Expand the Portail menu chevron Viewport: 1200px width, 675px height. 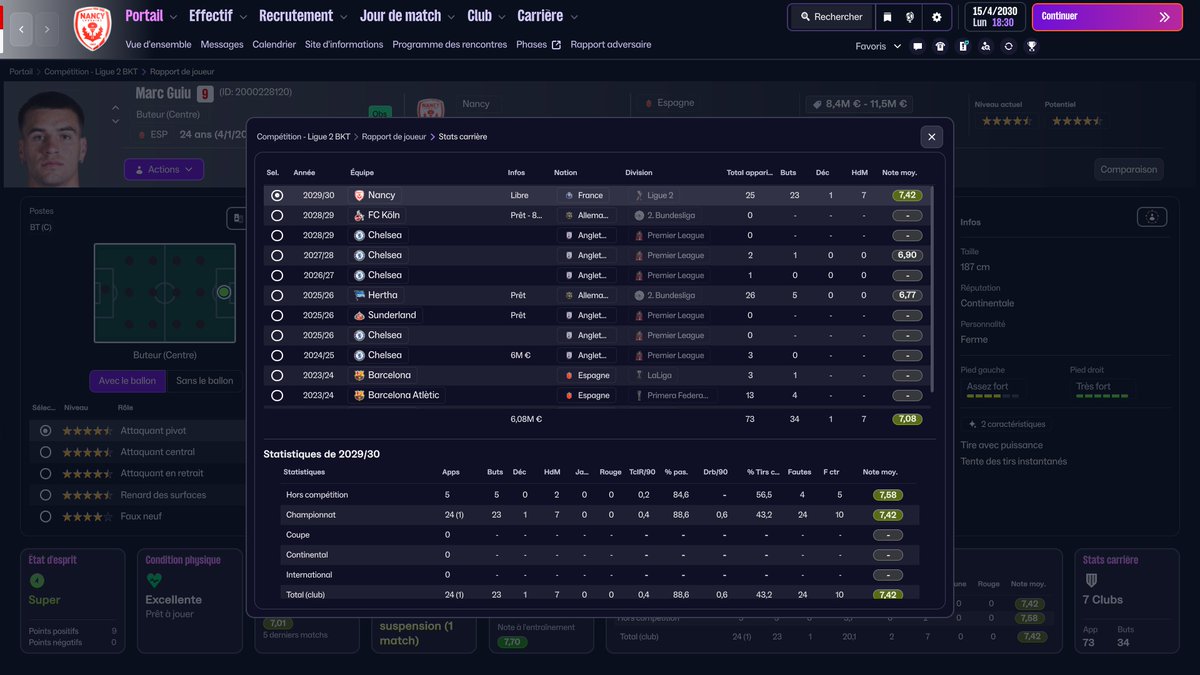[x=174, y=17]
